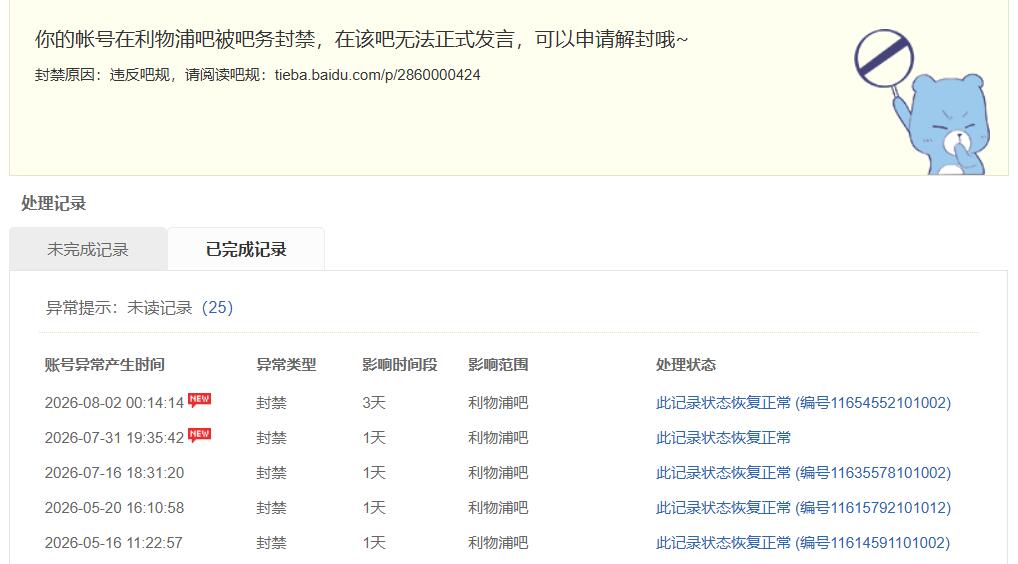Click 封禁 type in the 2026-05-16 row
1018x564 pixels.
click(x=271, y=543)
